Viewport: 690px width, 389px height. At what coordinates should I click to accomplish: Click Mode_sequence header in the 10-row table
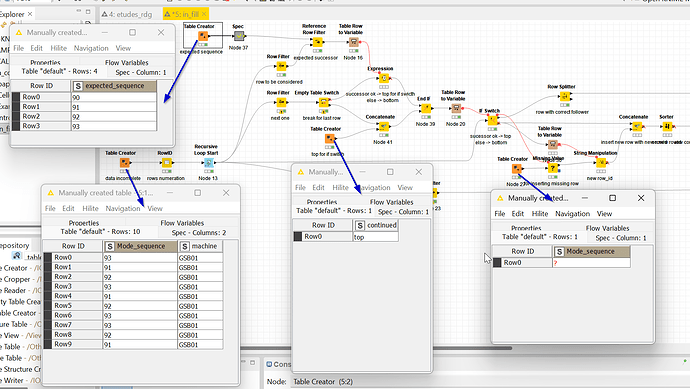pos(140,246)
